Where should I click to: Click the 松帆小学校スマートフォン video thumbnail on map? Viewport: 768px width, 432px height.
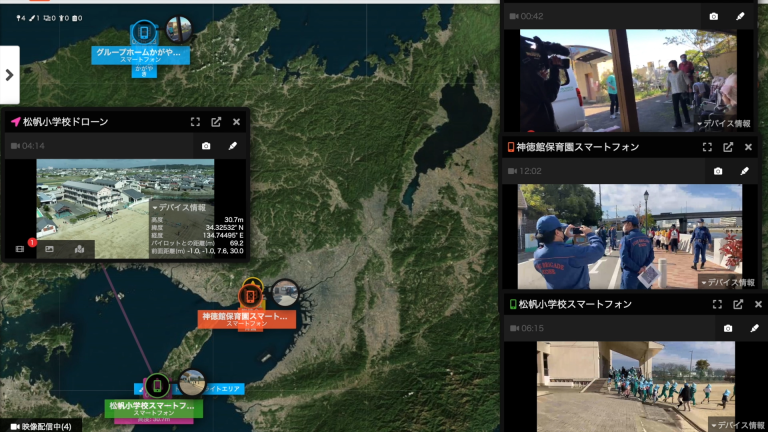pyautogui.click(x=192, y=382)
